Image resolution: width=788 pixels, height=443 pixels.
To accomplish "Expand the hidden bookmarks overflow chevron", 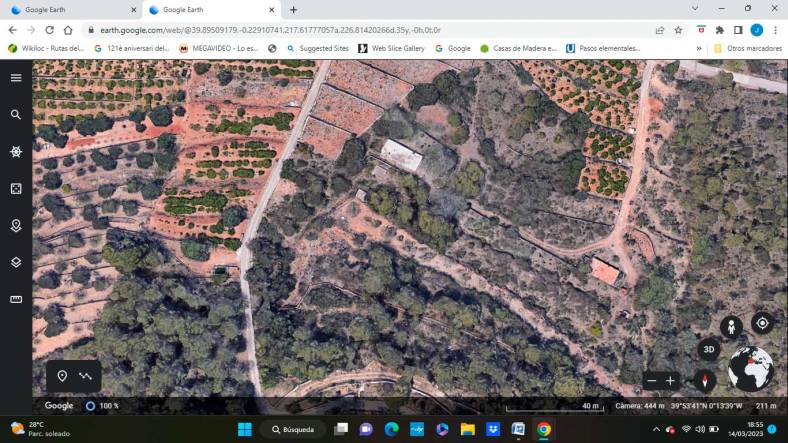I will pos(699,48).
